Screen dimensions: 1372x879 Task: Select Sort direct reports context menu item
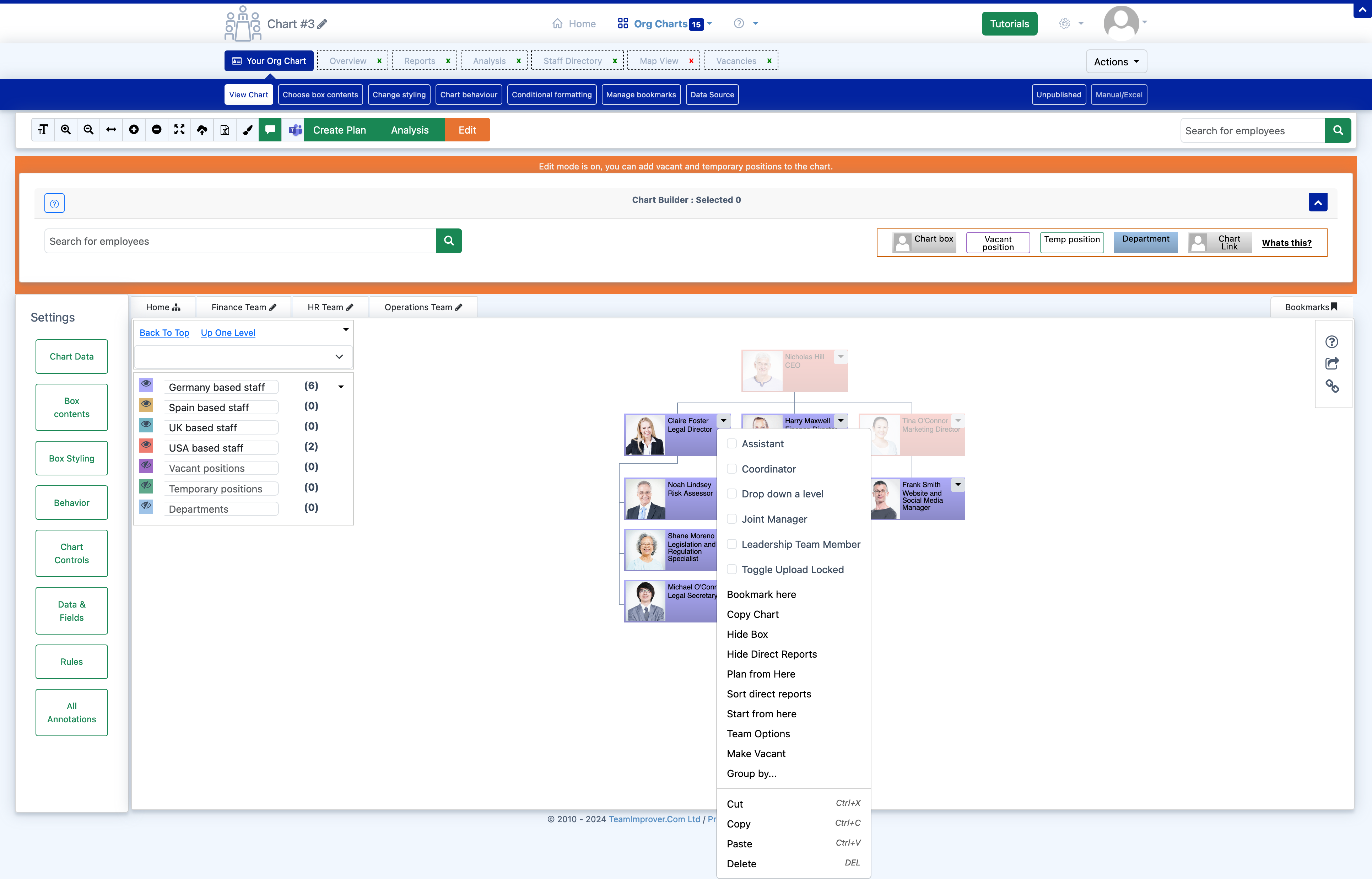point(769,694)
